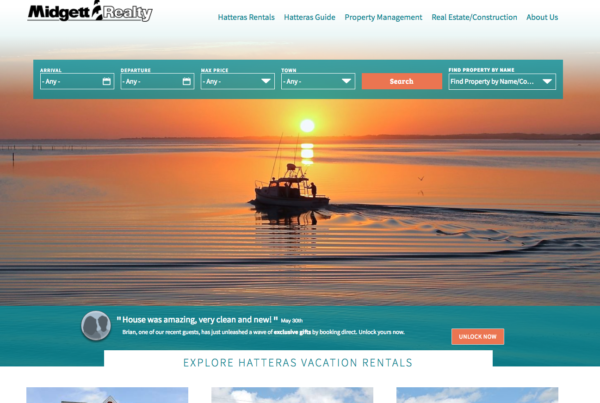Open the Hatteras Rentals menu
600x403 pixels.
246,17
